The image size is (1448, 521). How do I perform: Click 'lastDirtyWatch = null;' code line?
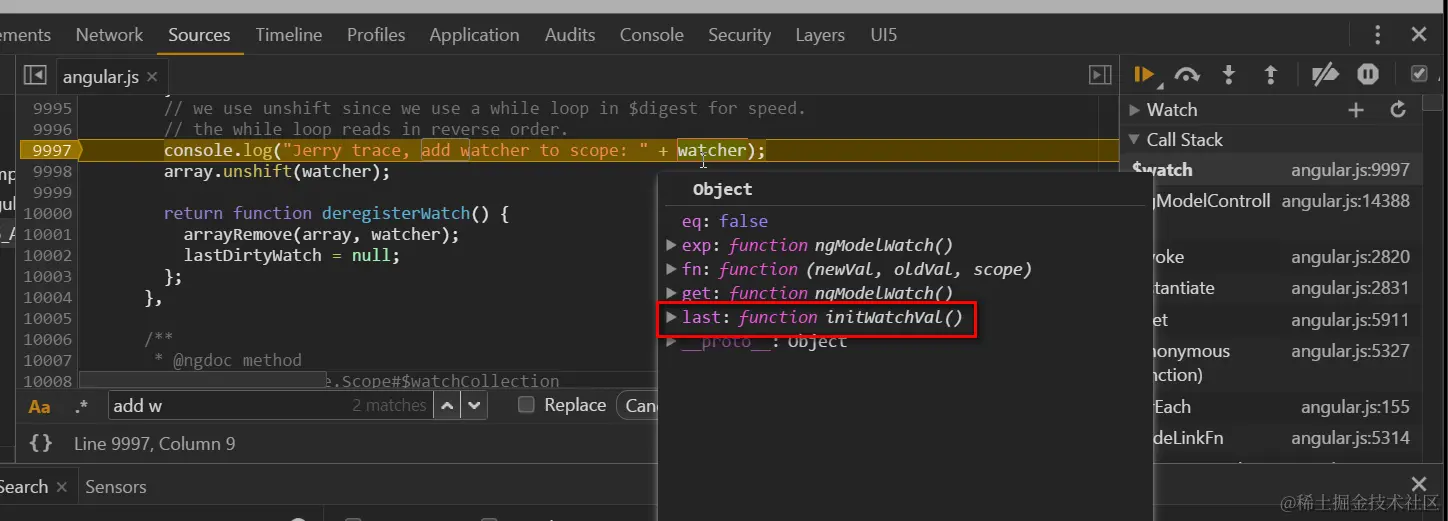[292, 255]
